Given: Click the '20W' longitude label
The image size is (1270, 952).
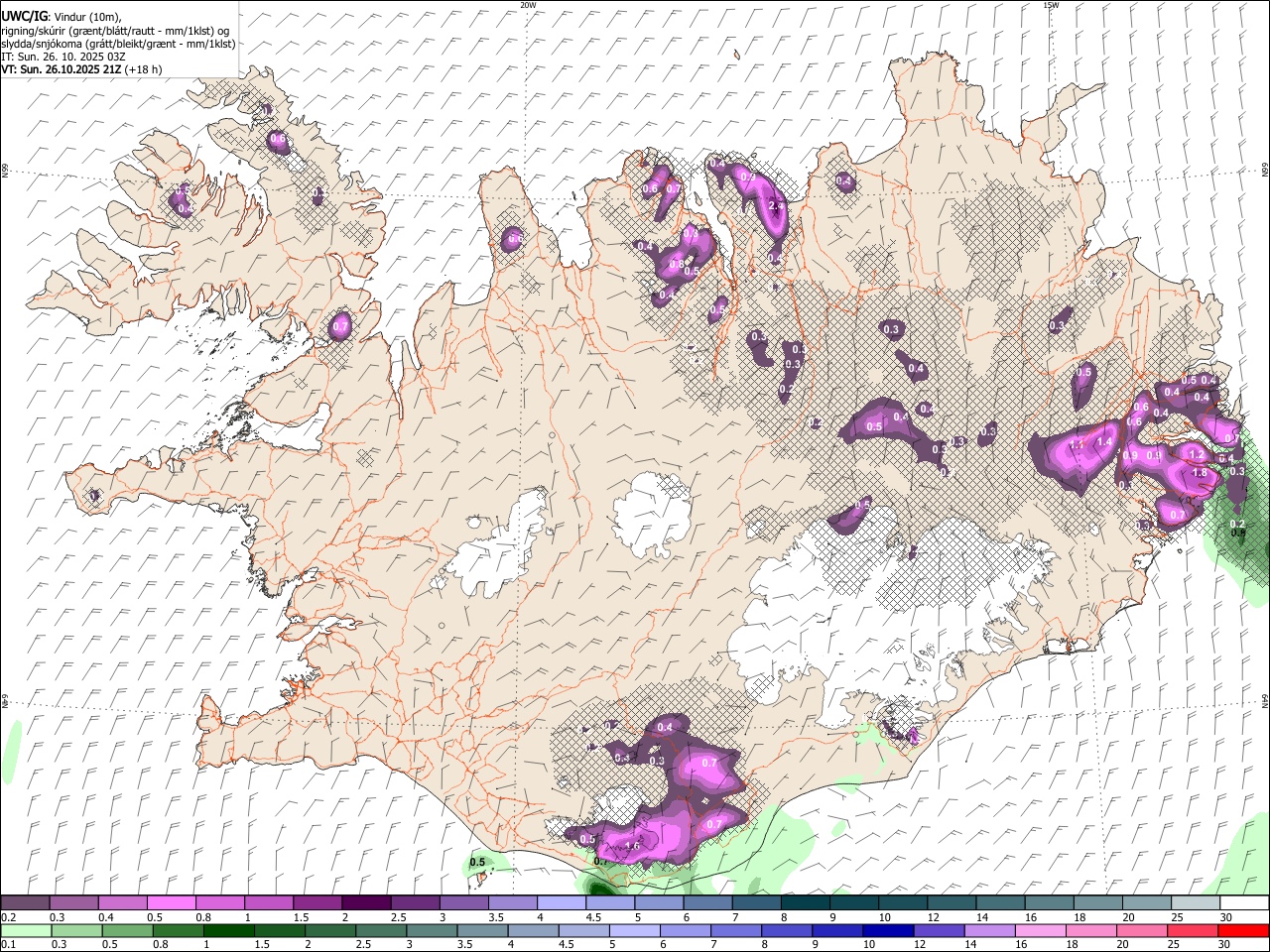Looking at the screenshot, I should (528, 5).
